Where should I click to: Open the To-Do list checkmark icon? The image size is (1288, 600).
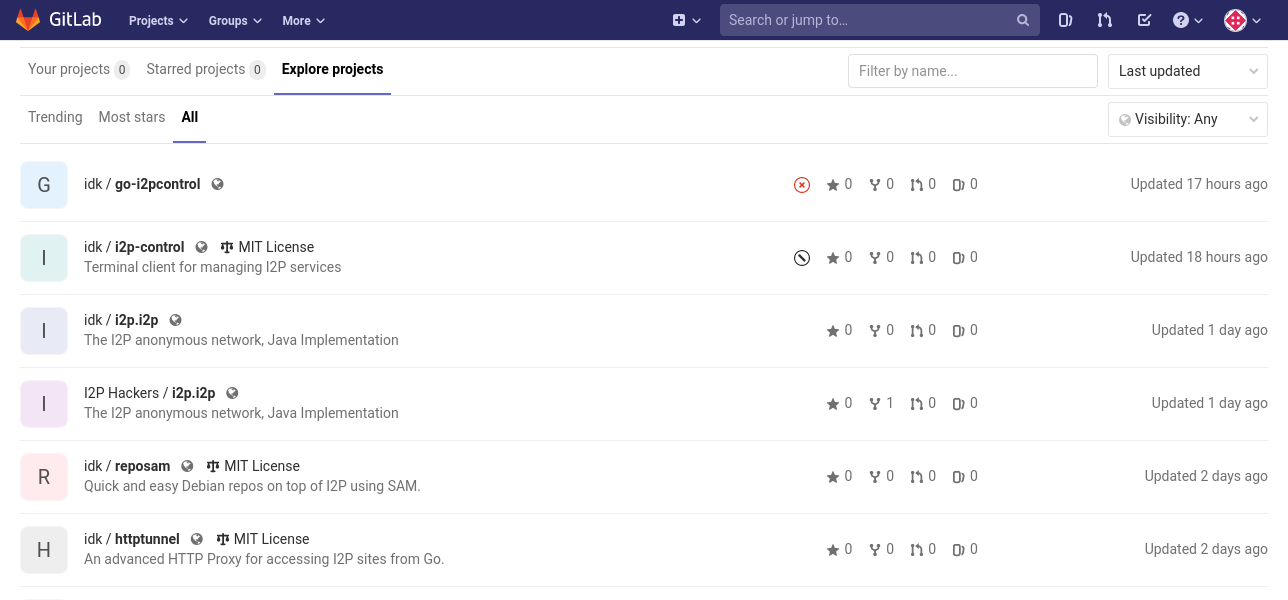(x=1144, y=20)
